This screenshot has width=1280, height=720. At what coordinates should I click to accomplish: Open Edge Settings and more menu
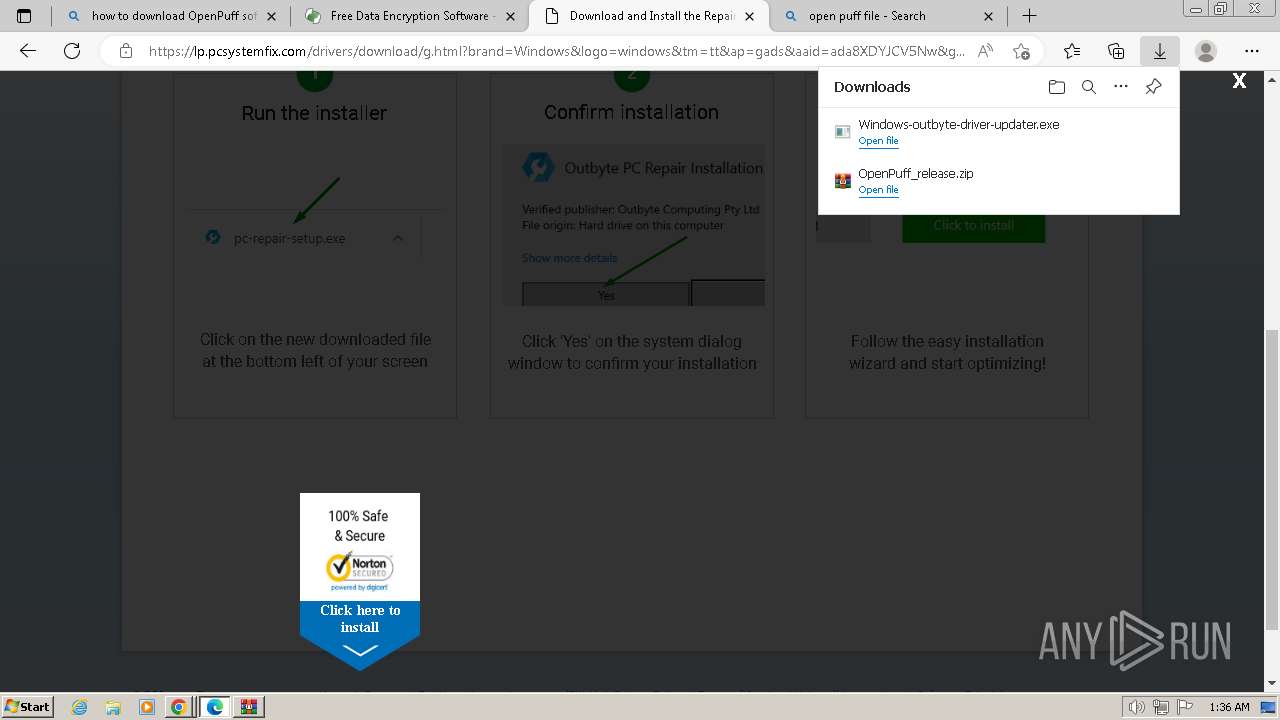click(x=1252, y=51)
